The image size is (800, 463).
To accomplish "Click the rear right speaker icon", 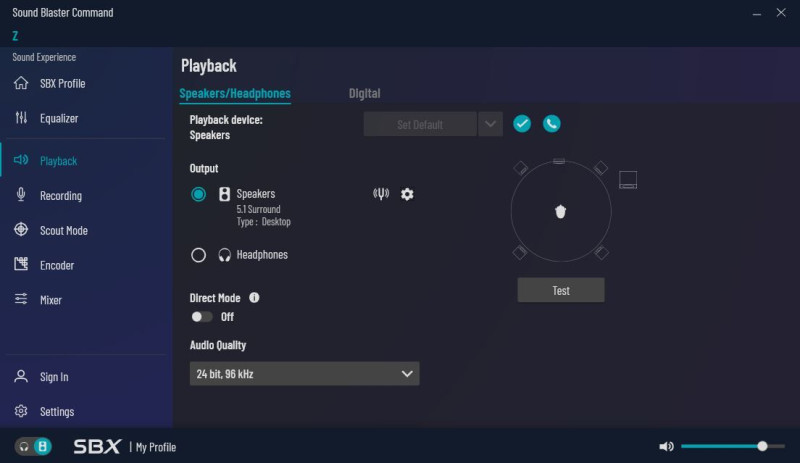I will point(602,252).
